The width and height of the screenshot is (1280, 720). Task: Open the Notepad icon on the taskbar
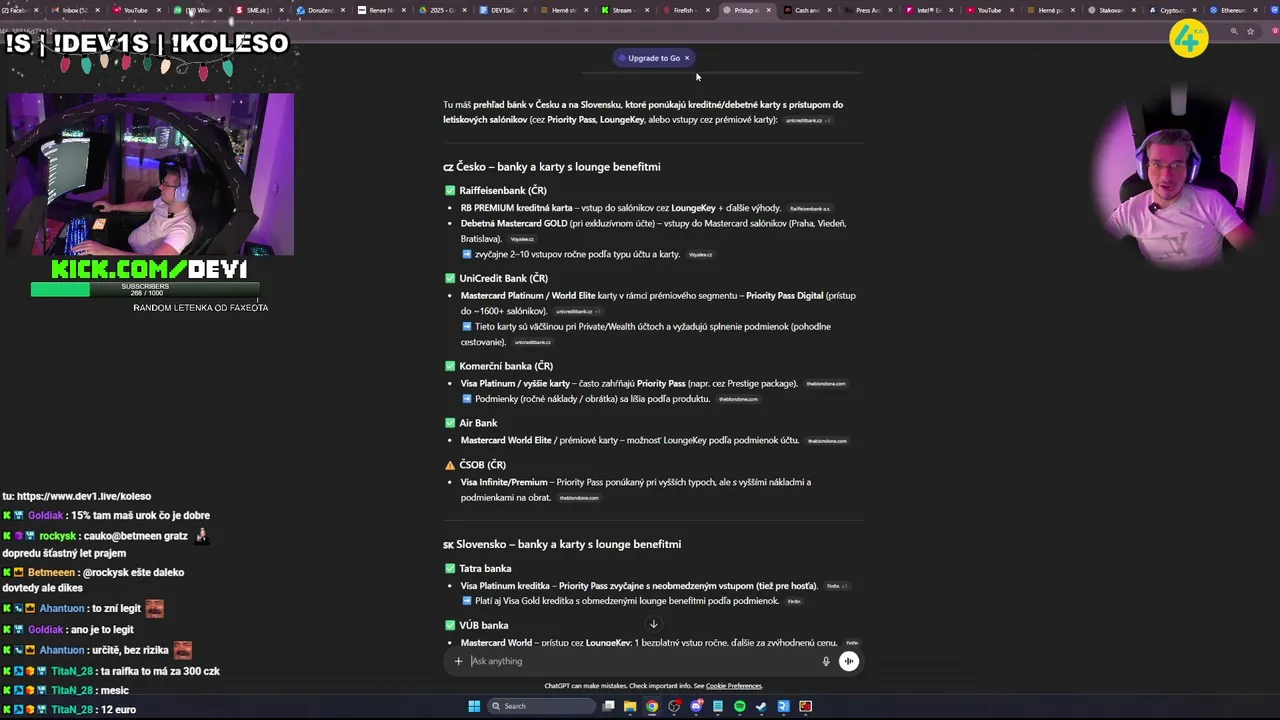pyautogui.click(x=718, y=706)
